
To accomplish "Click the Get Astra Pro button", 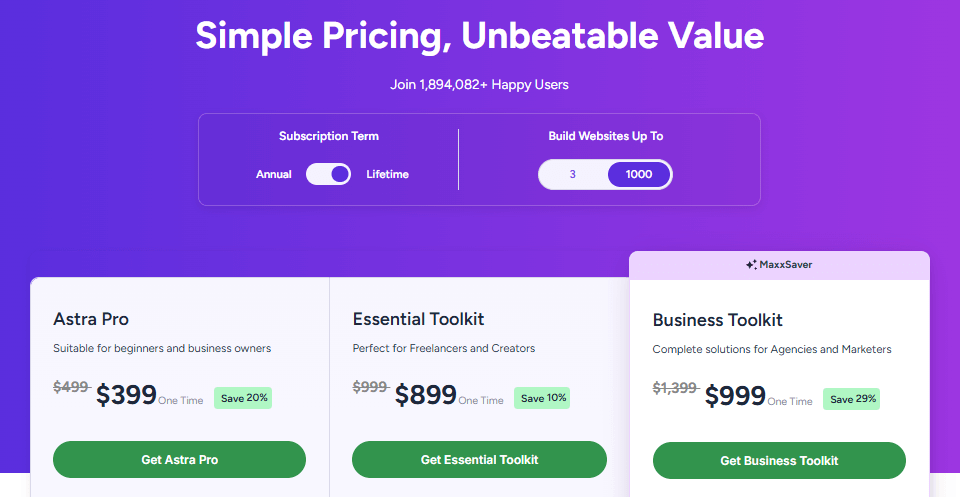I will click(179, 460).
